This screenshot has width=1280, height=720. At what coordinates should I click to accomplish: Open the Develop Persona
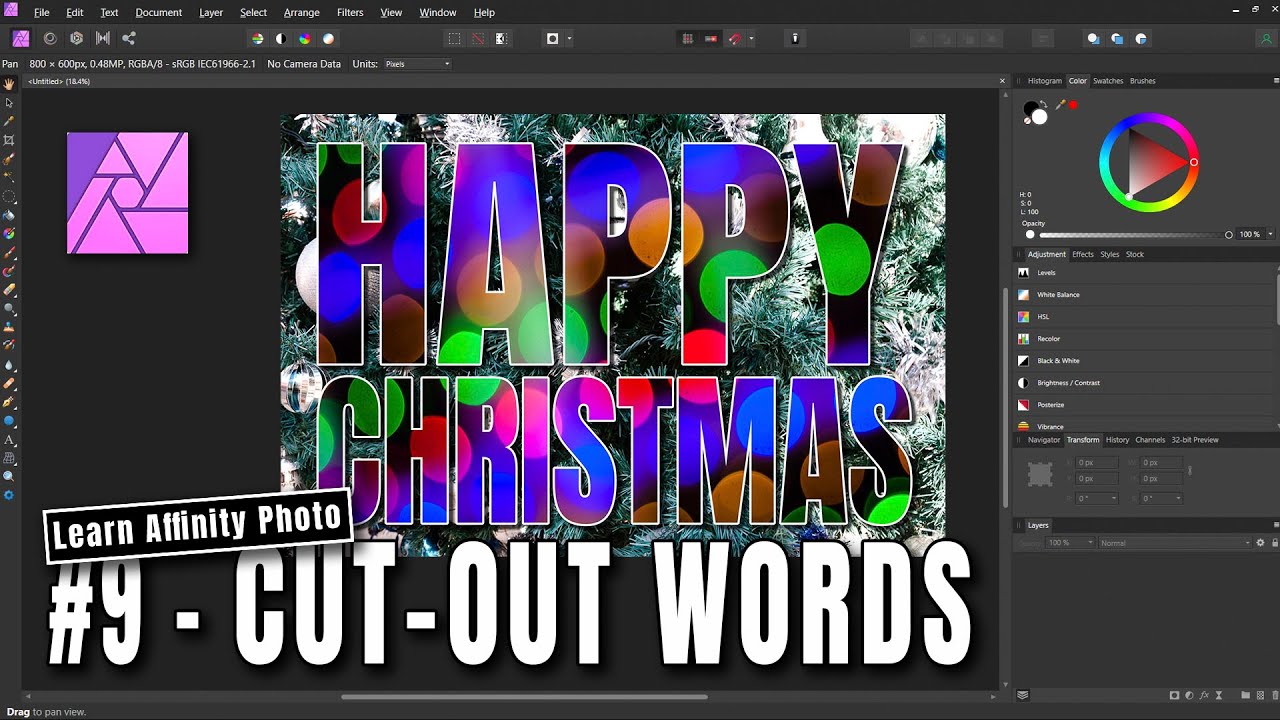(x=76, y=39)
